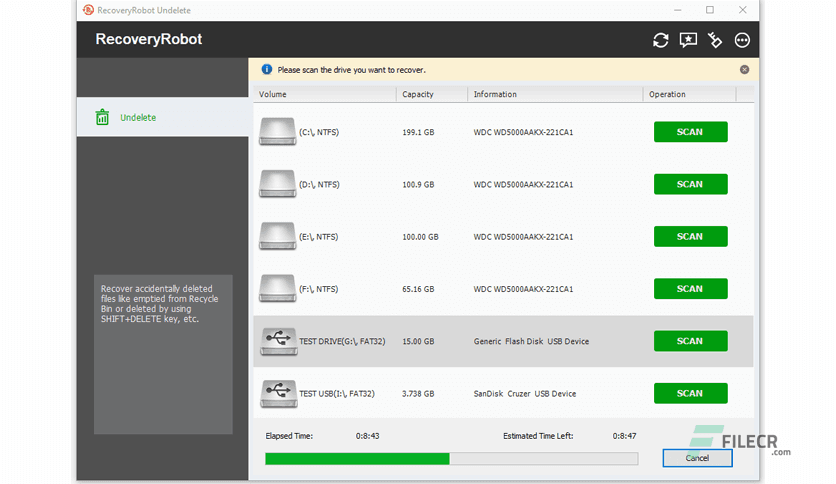836x484 pixels.
Task: Click Generic Flash Disk USB Device text
Action: coord(531,341)
